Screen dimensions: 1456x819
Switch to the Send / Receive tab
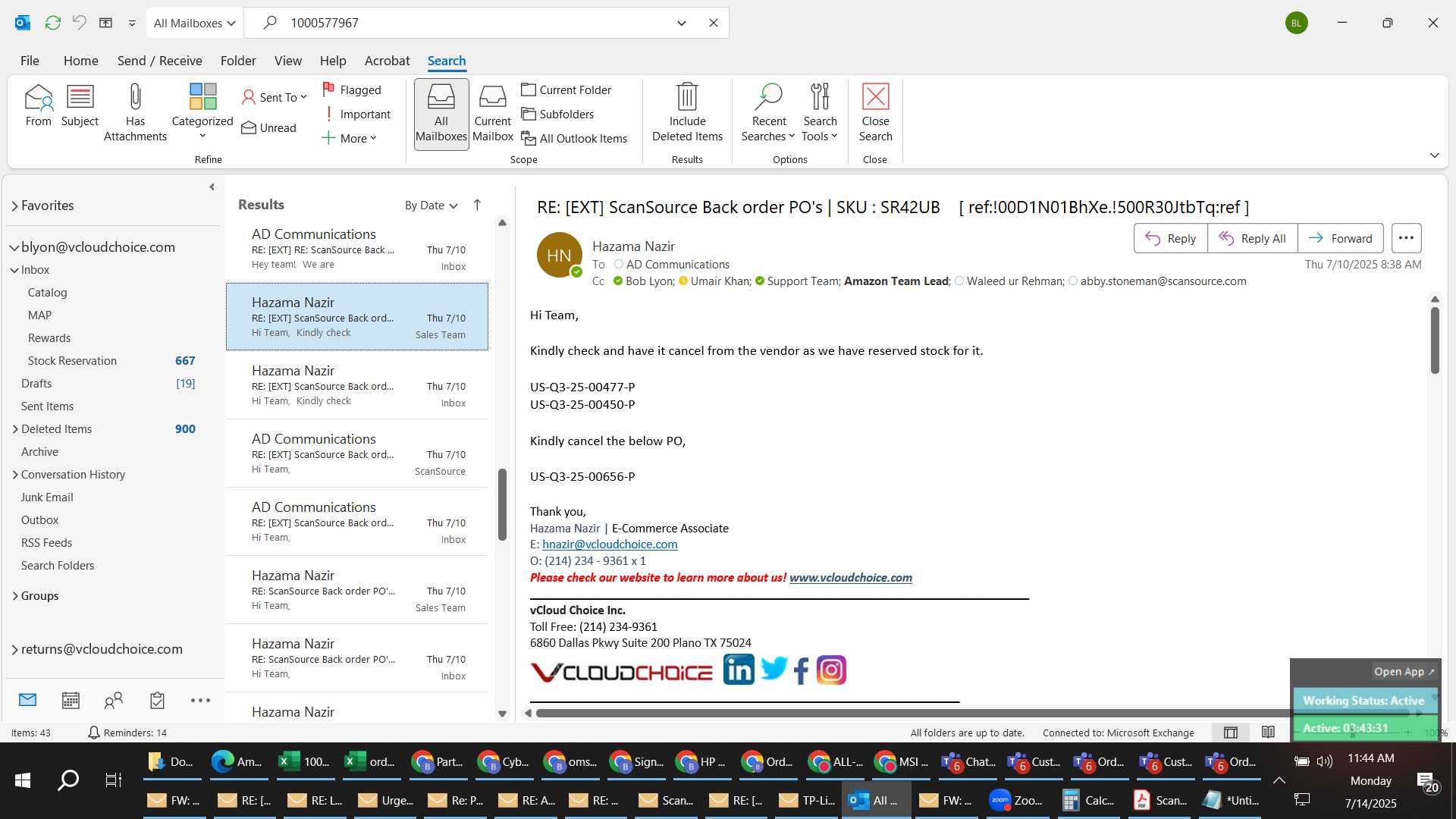[159, 61]
